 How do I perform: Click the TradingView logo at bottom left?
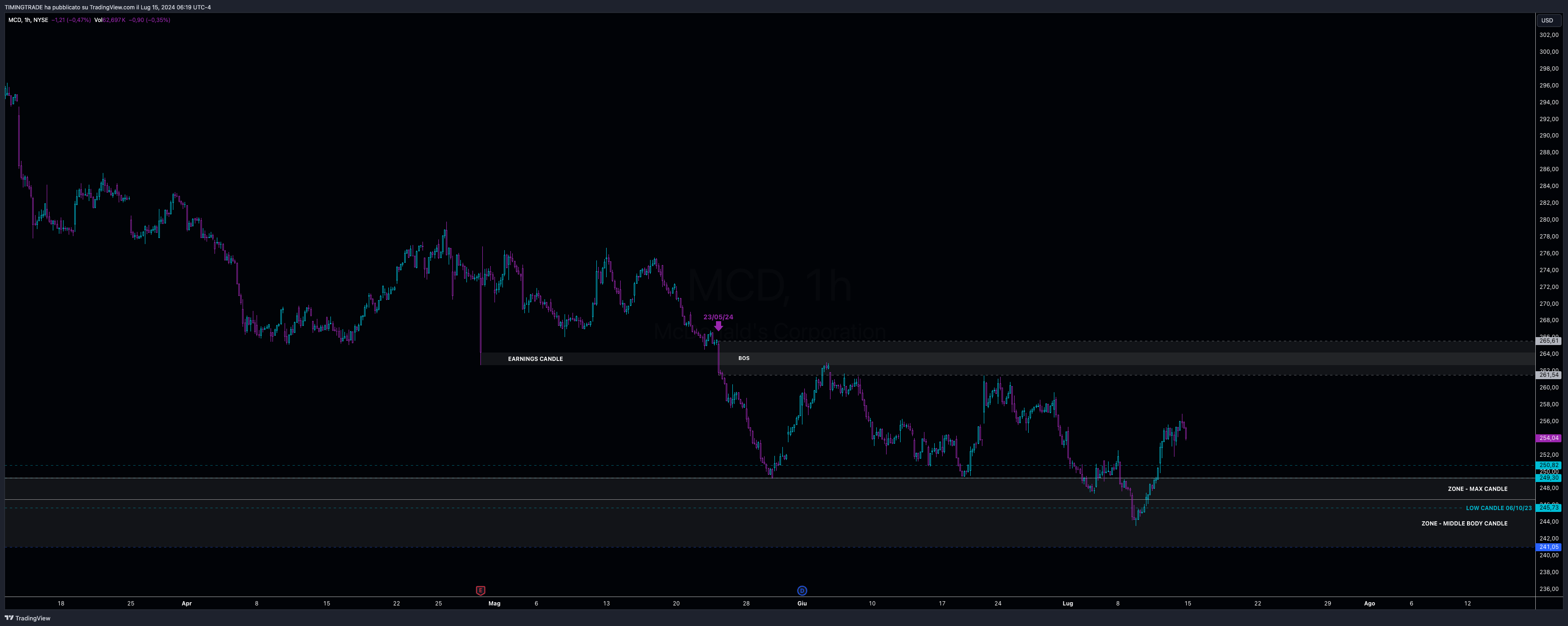click(28, 618)
